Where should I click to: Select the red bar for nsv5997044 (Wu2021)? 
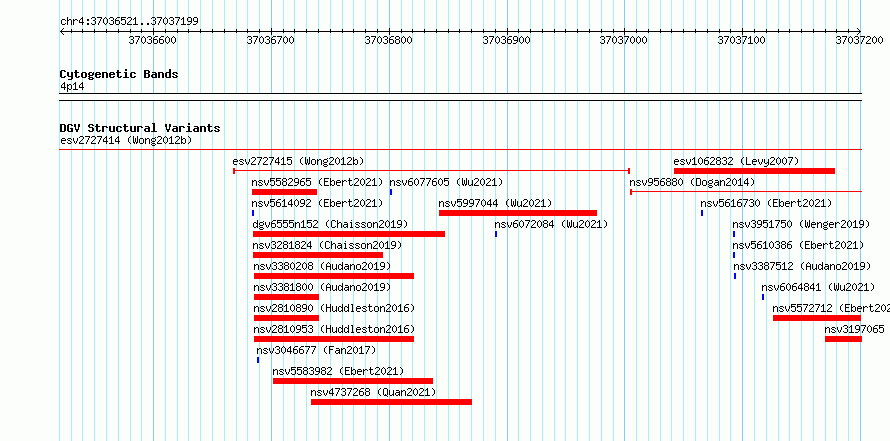click(x=518, y=213)
